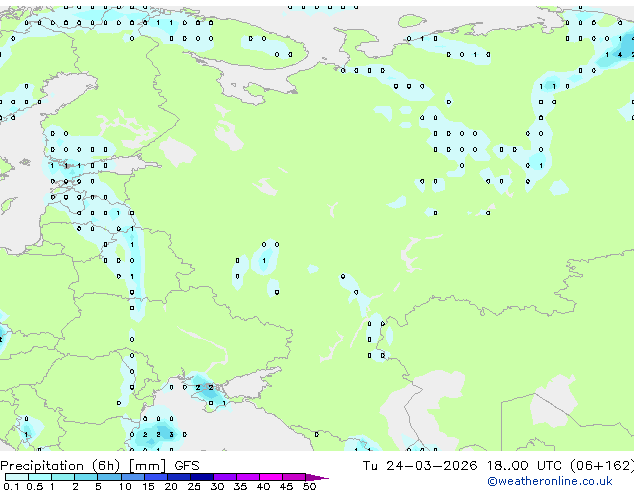
Task: Click the "3" precipitation value on map
Action: click(171, 435)
